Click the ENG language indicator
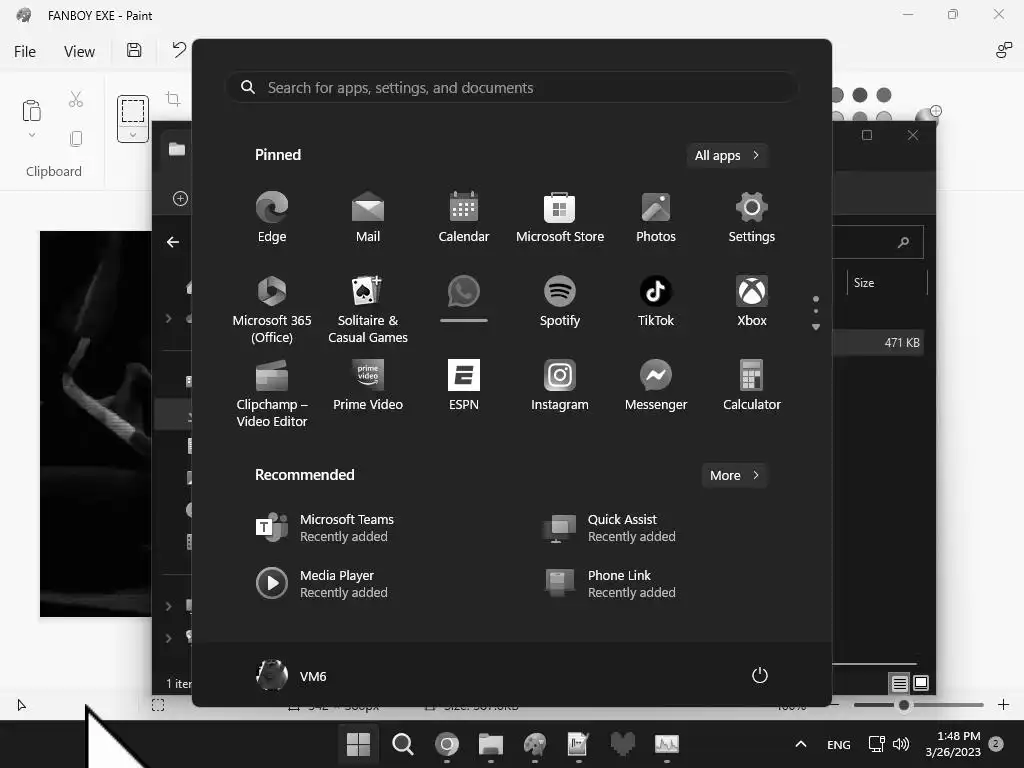Screen dimensions: 1024x768 tap(839, 744)
